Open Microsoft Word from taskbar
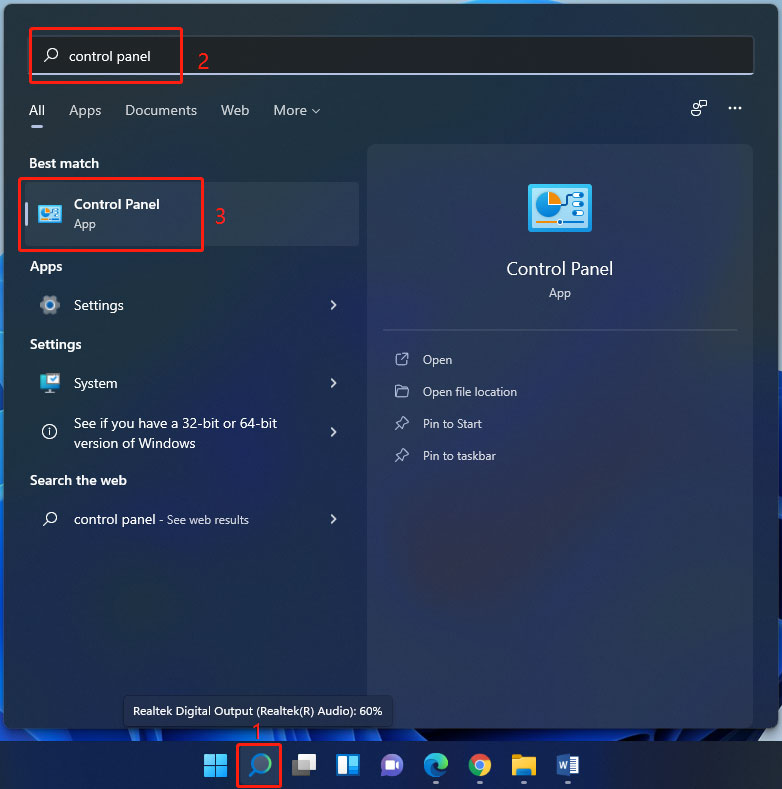 (568, 765)
